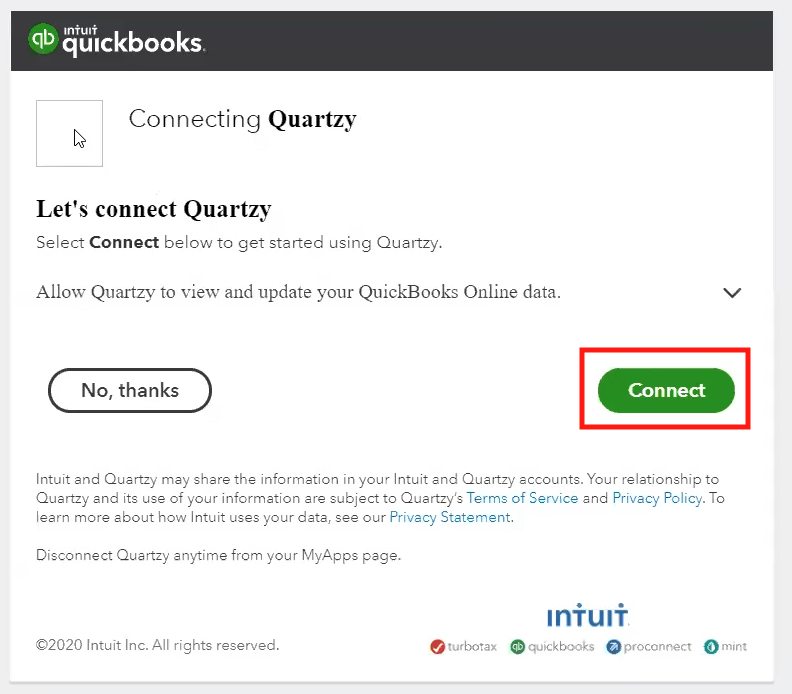This screenshot has width=792, height=694.
Task: Click the blue Intuit footer logo
Action: tap(587, 615)
